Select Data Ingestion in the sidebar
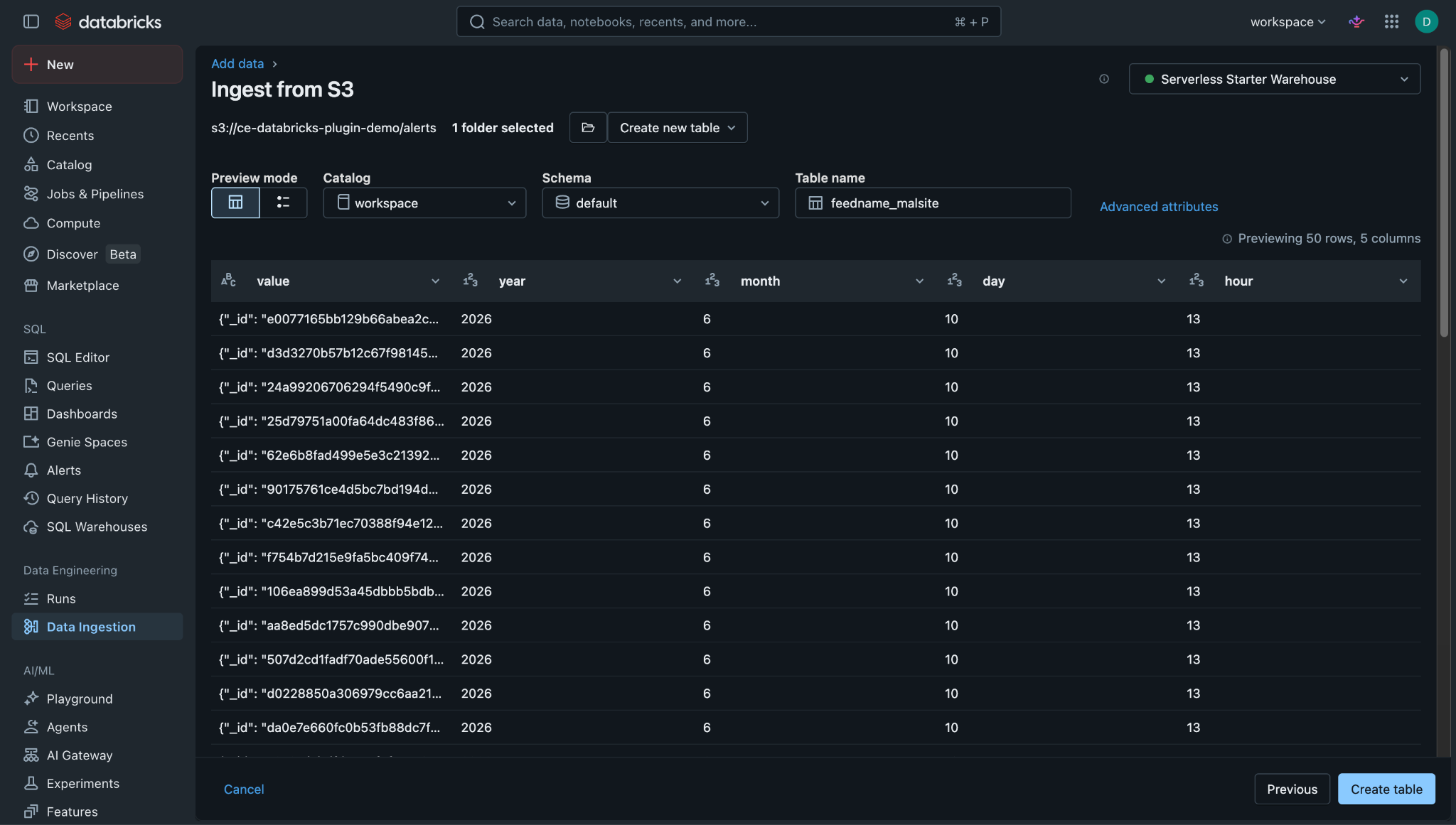The image size is (1456, 825). click(x=97, y=627)
